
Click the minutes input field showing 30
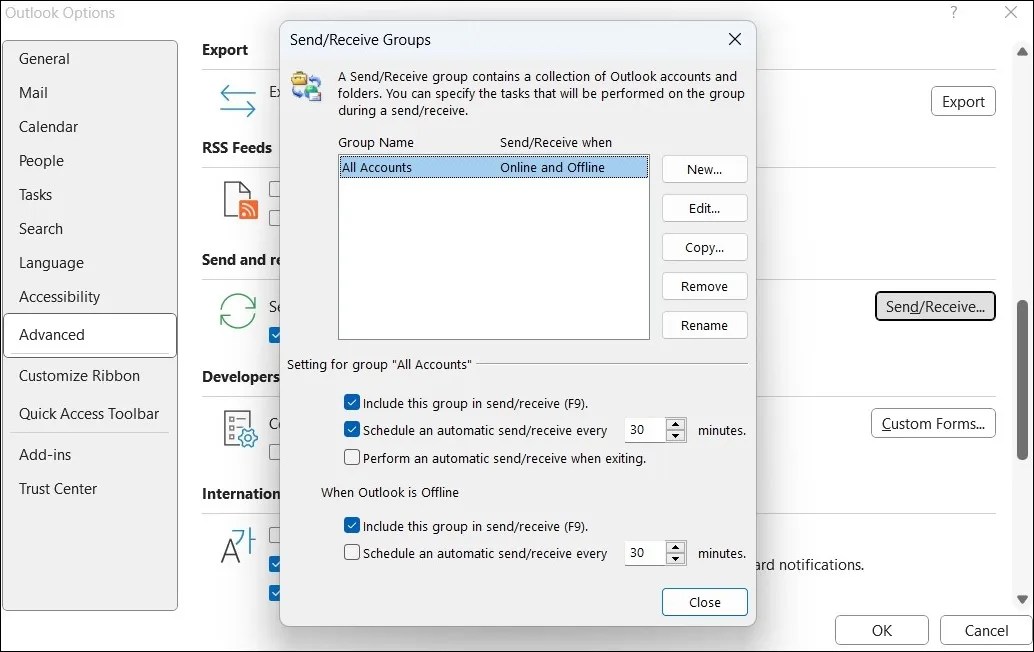click(645, 429)
